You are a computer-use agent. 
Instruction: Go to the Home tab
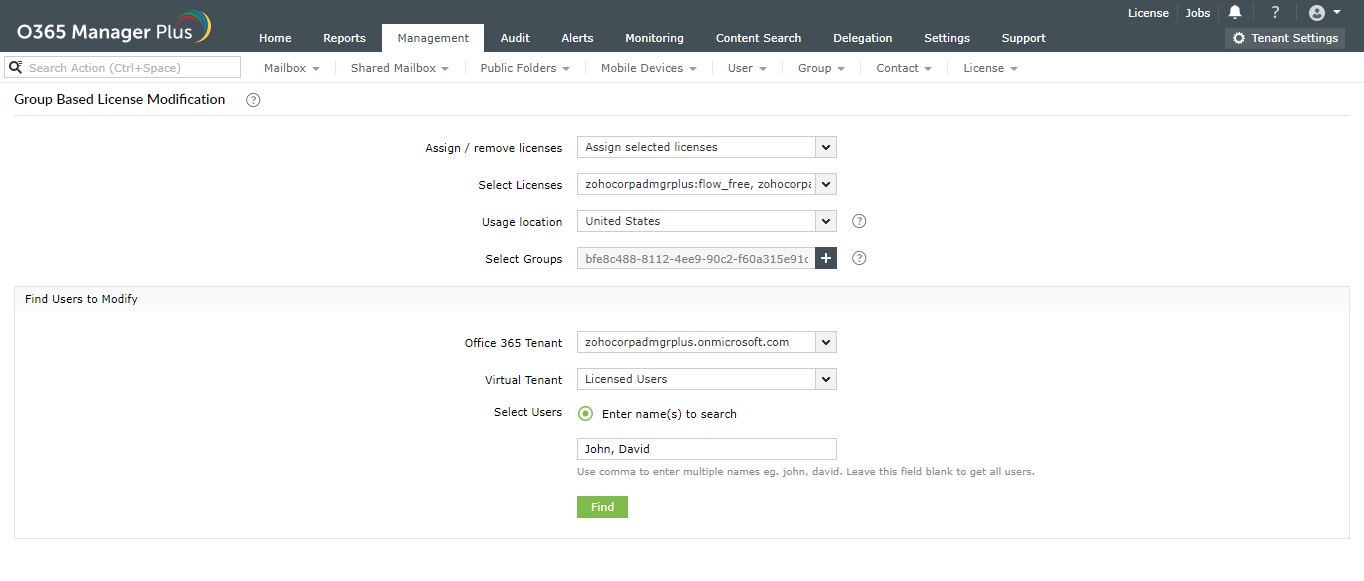(275, 38)
